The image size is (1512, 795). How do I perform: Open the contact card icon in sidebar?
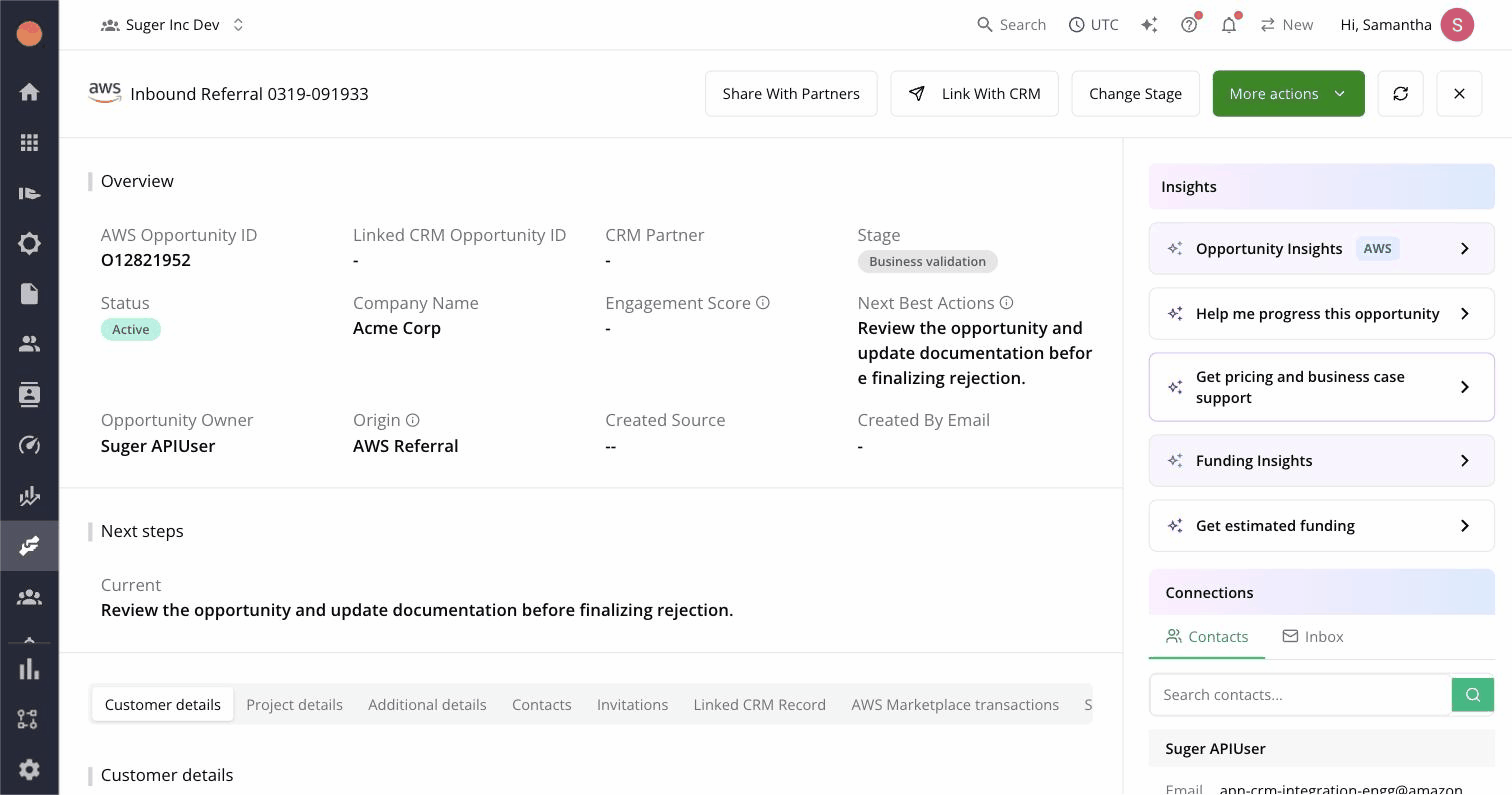[x=29, y=395]
